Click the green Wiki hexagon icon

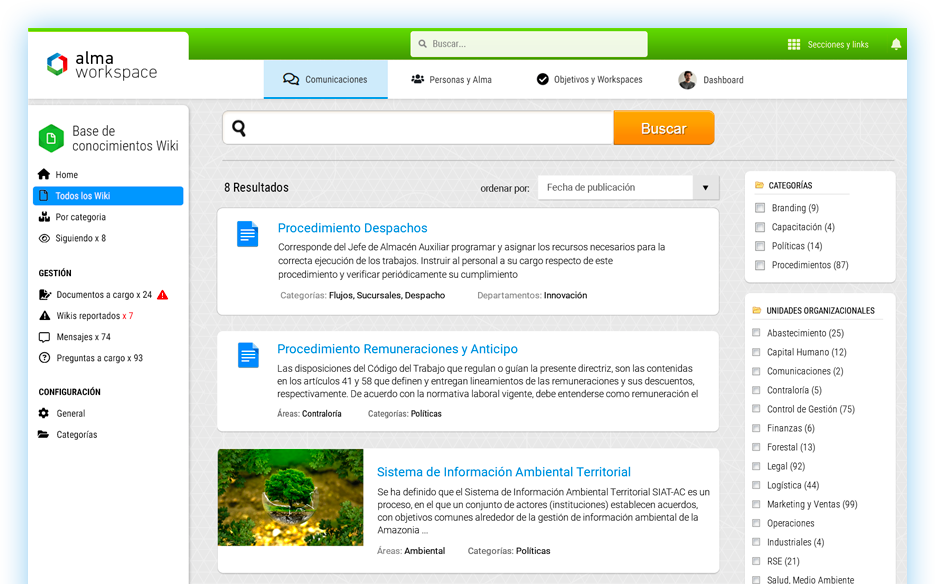click(51, 138)
